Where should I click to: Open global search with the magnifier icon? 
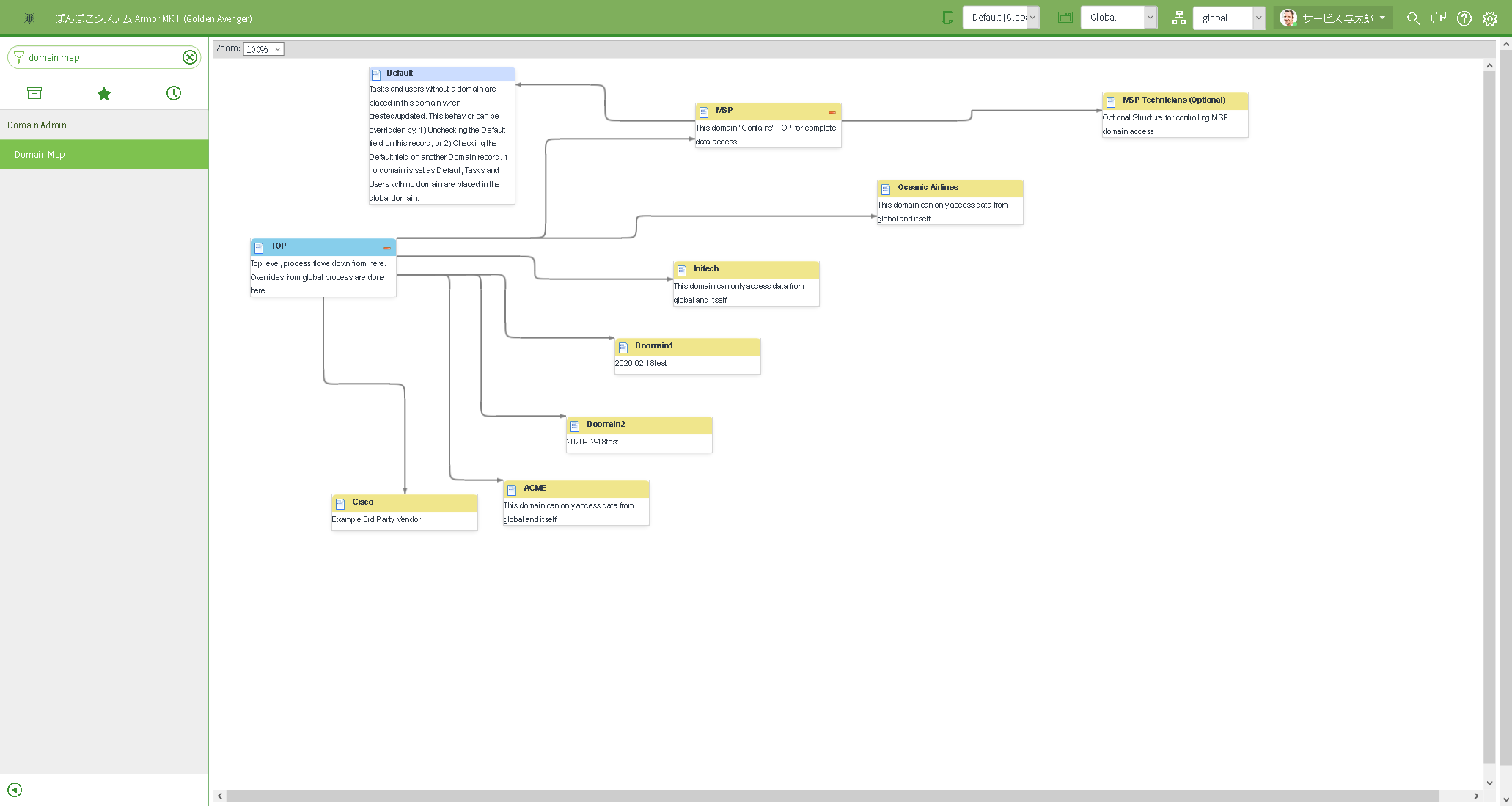1412,18
